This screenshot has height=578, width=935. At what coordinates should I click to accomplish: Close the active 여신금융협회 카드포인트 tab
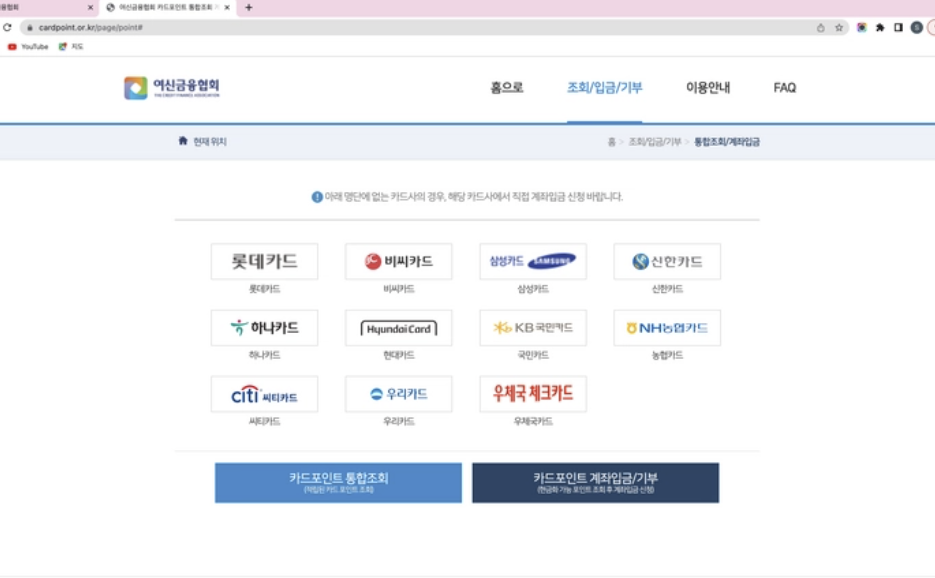(227, 8)
